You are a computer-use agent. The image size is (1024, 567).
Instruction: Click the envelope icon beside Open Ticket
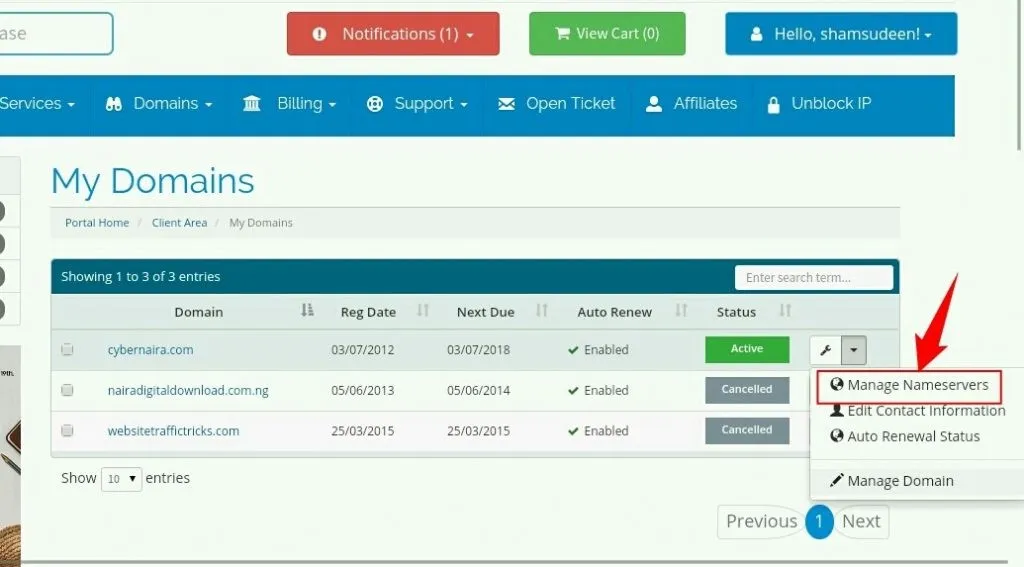506,104
